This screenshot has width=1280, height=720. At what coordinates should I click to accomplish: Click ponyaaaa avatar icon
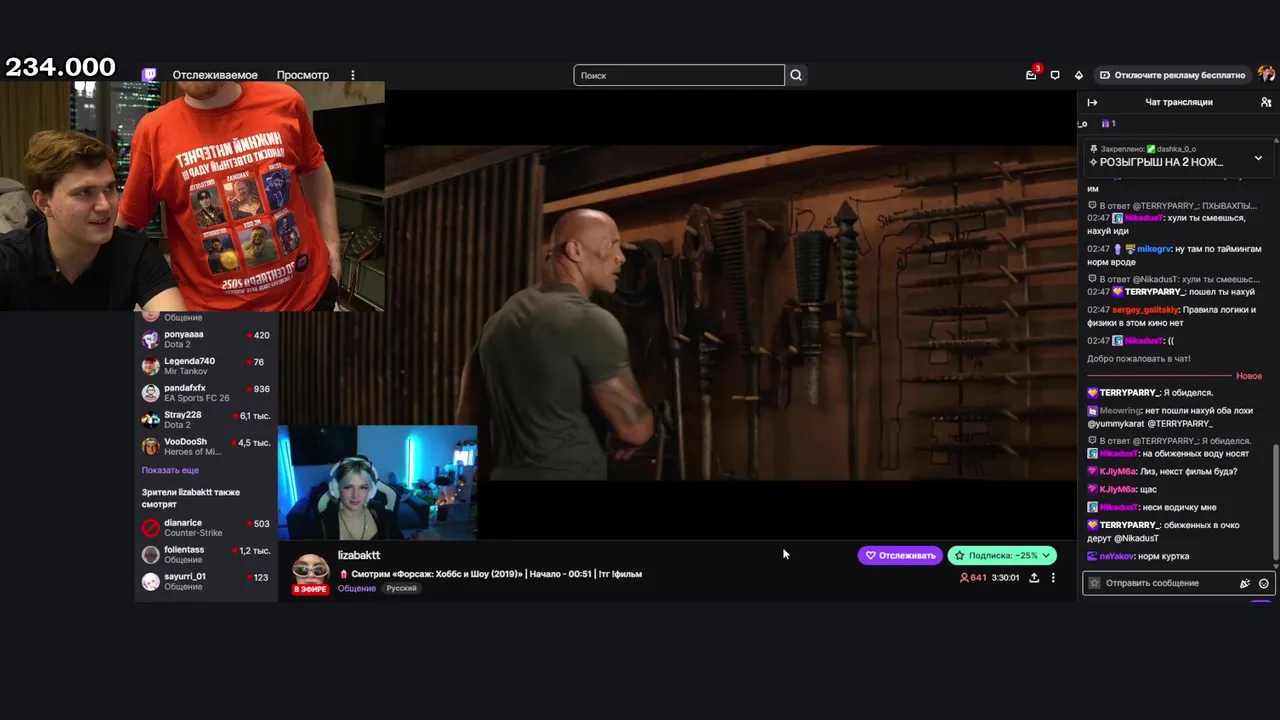(150, 339)
